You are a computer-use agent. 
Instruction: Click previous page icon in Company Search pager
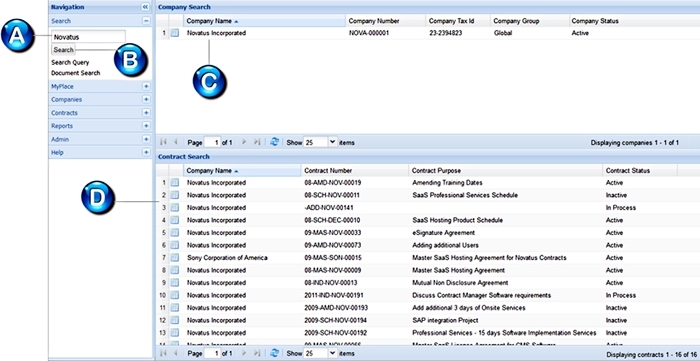[x=175, y=142]
